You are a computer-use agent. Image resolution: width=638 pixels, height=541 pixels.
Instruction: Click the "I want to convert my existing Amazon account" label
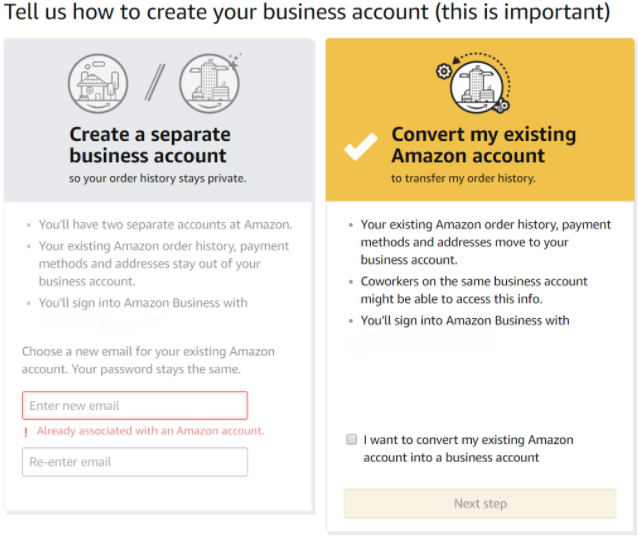tap(468, 448)
